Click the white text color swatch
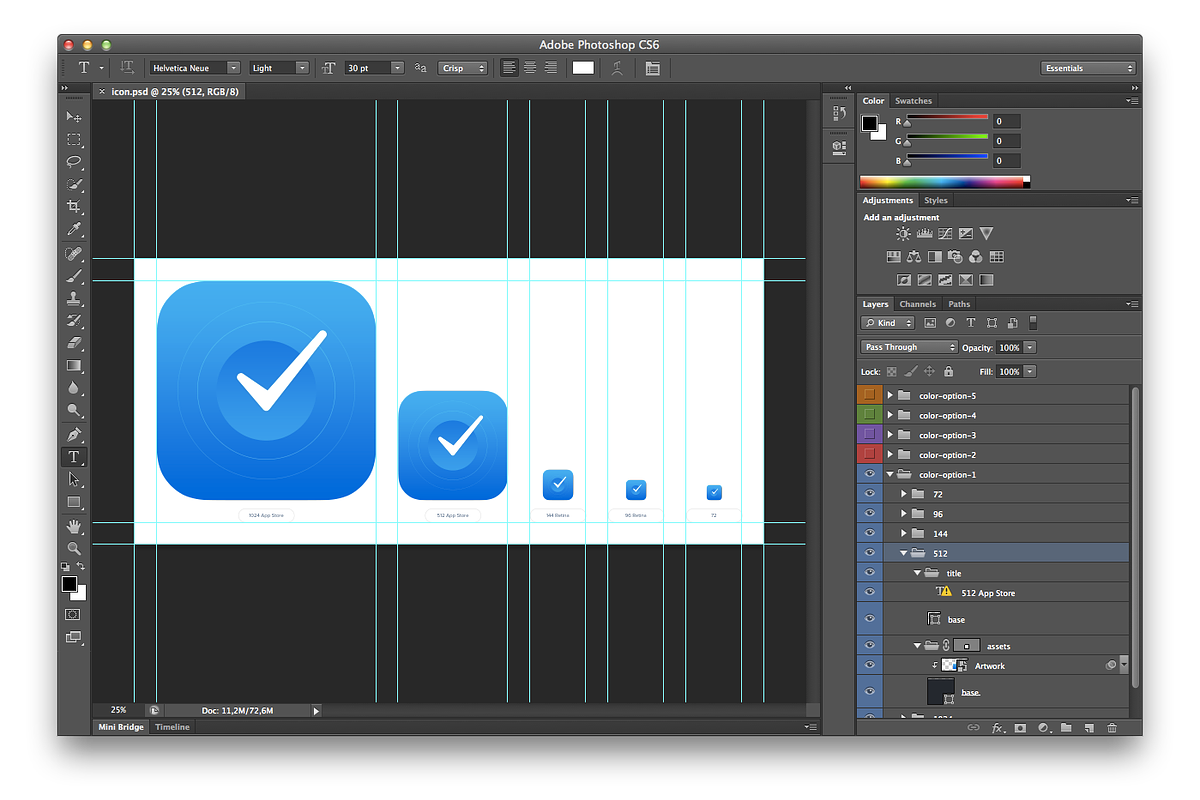Viewport: 1200px width, 800px height. (583, 68)
